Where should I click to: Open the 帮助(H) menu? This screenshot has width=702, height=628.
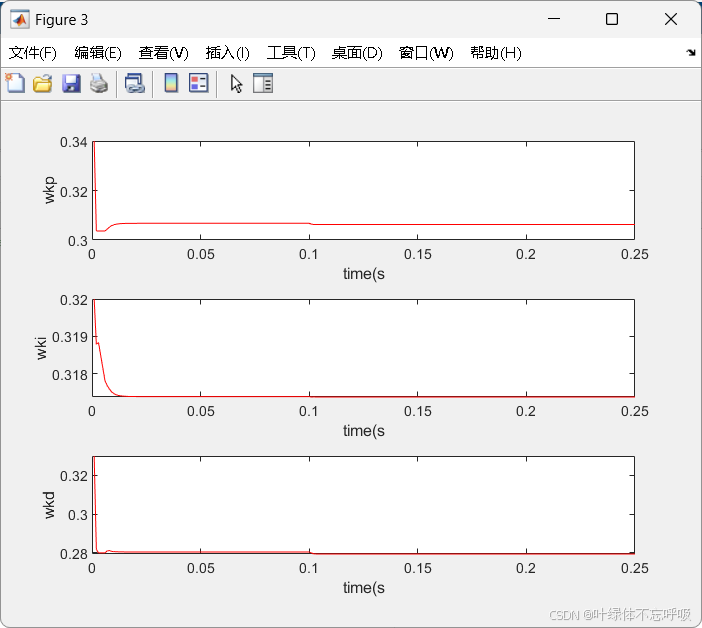pos(496,53)
